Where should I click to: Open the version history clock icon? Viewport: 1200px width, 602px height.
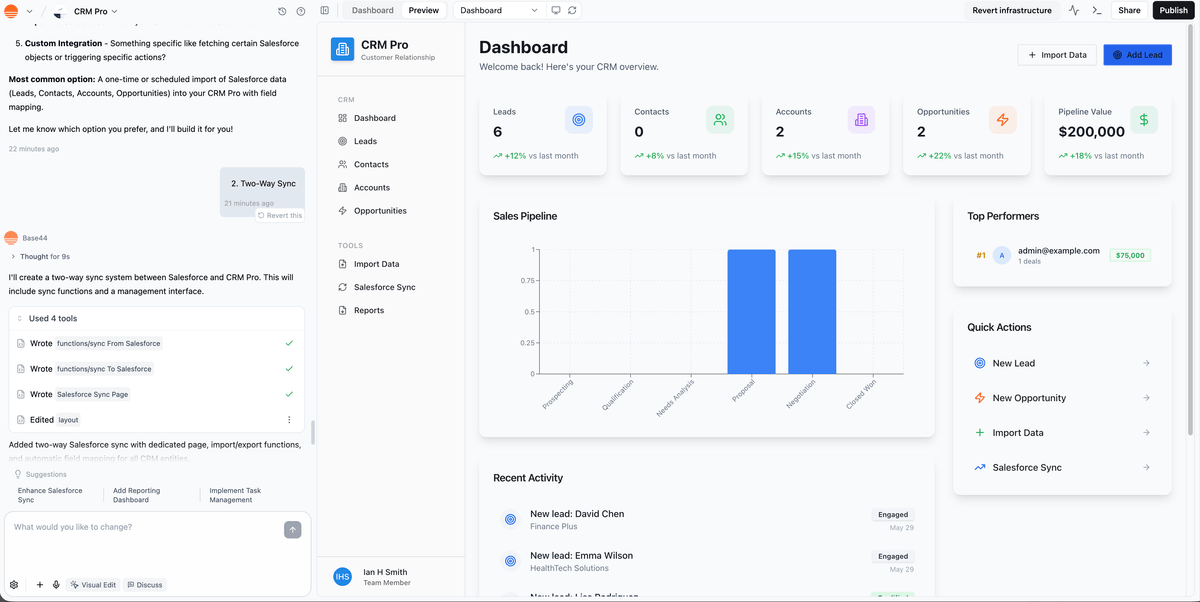click(x=283, y=11)
